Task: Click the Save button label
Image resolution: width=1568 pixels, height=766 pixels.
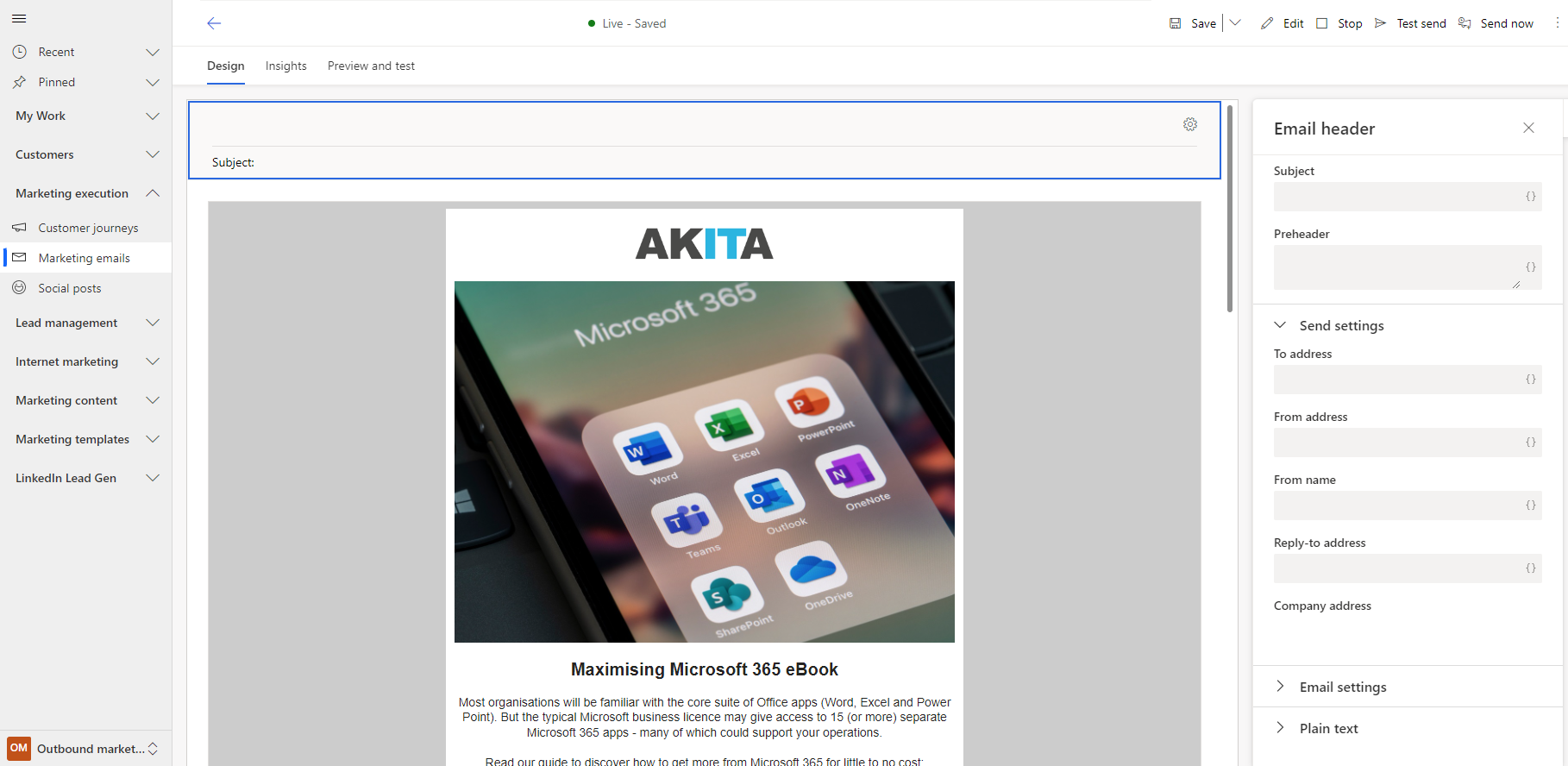Action: [1204, 23]
